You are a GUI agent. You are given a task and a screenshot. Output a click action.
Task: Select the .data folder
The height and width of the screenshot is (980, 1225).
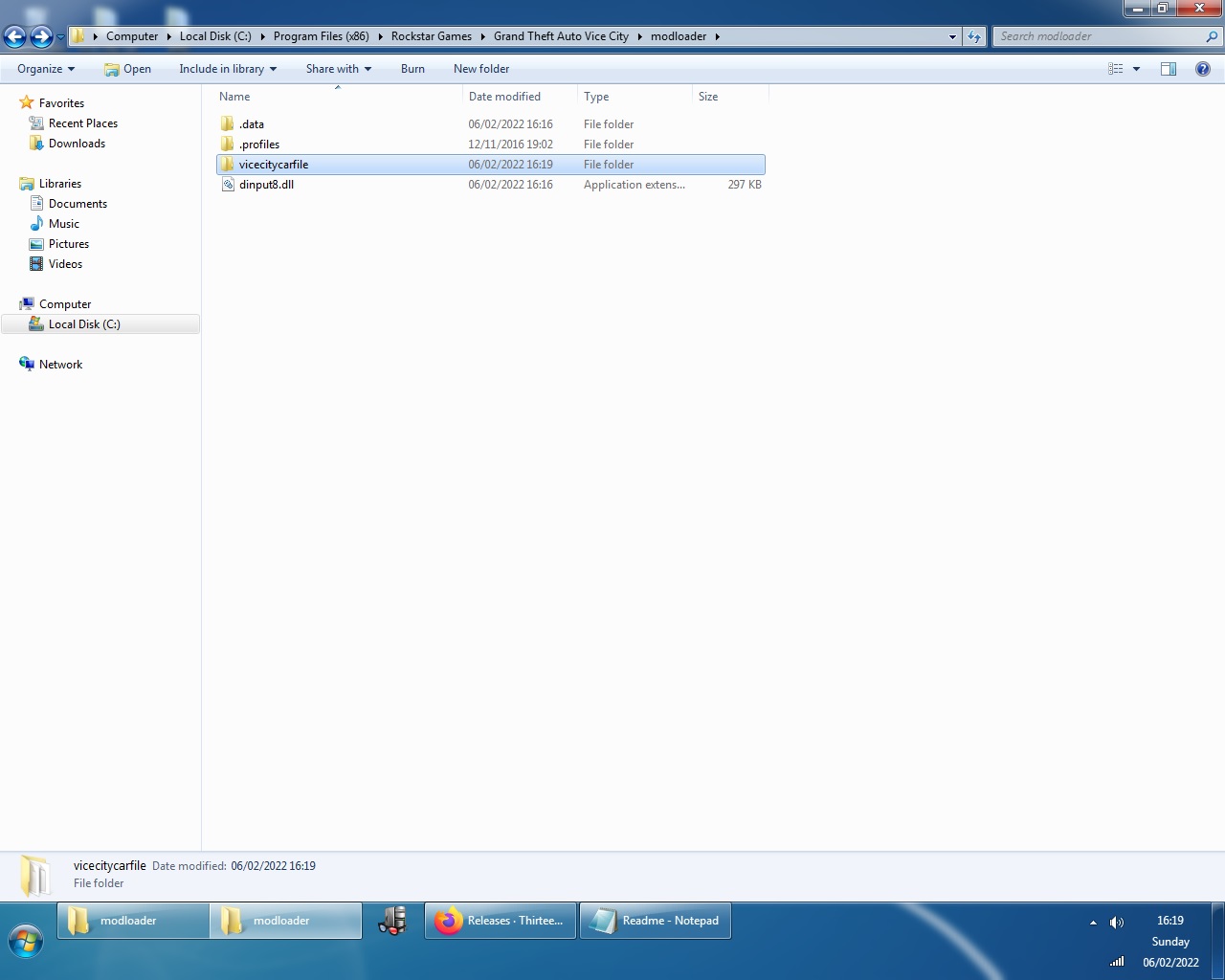point(490,124)
